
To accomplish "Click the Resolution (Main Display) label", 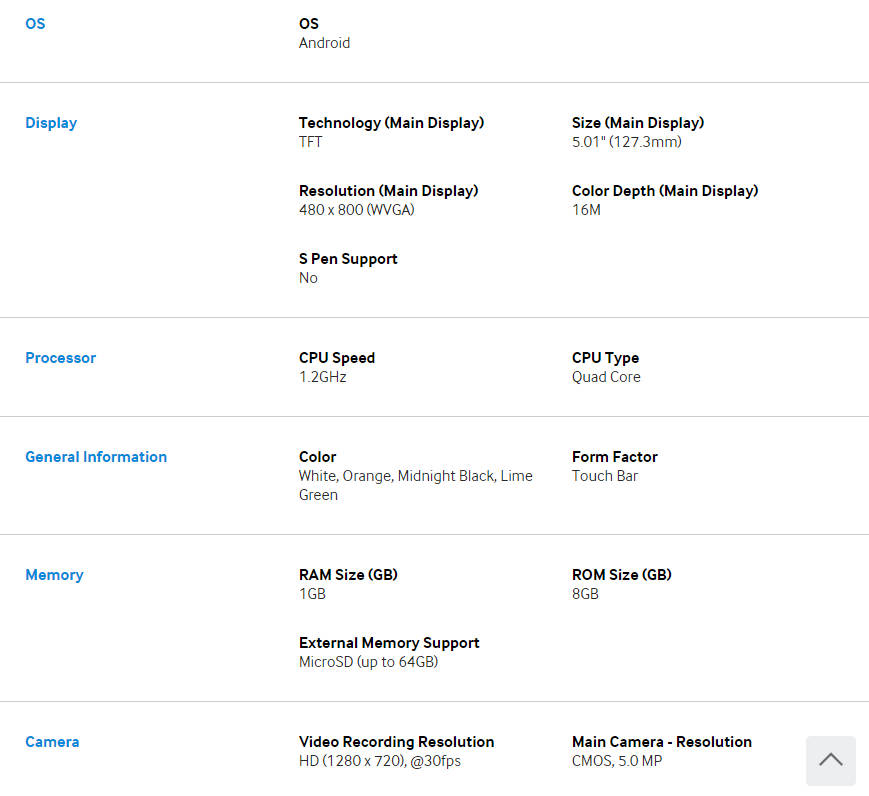I will (388, 191).
